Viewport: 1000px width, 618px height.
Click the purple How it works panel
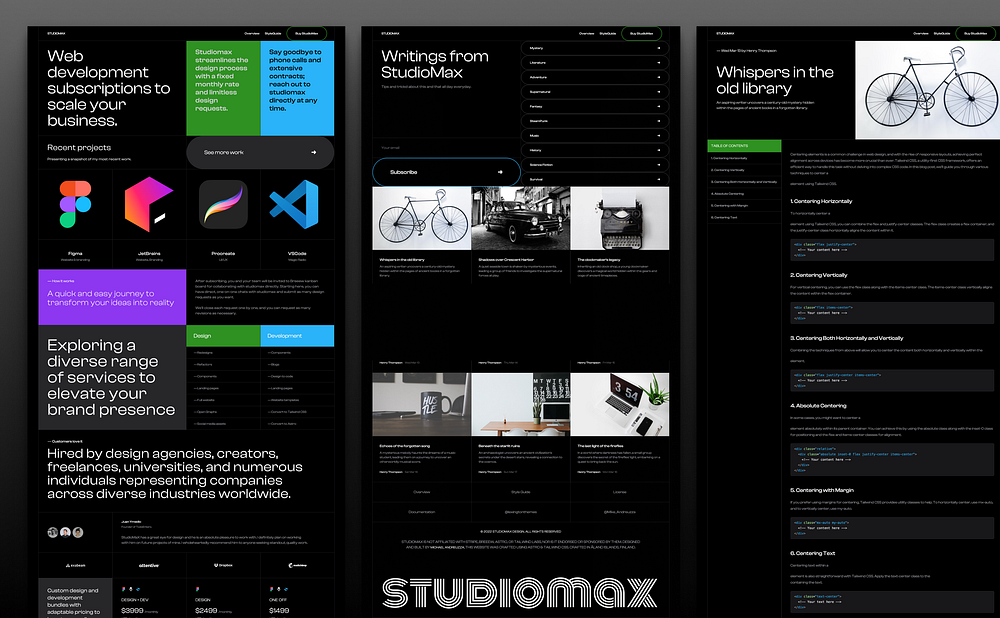[x=112, y=297]
